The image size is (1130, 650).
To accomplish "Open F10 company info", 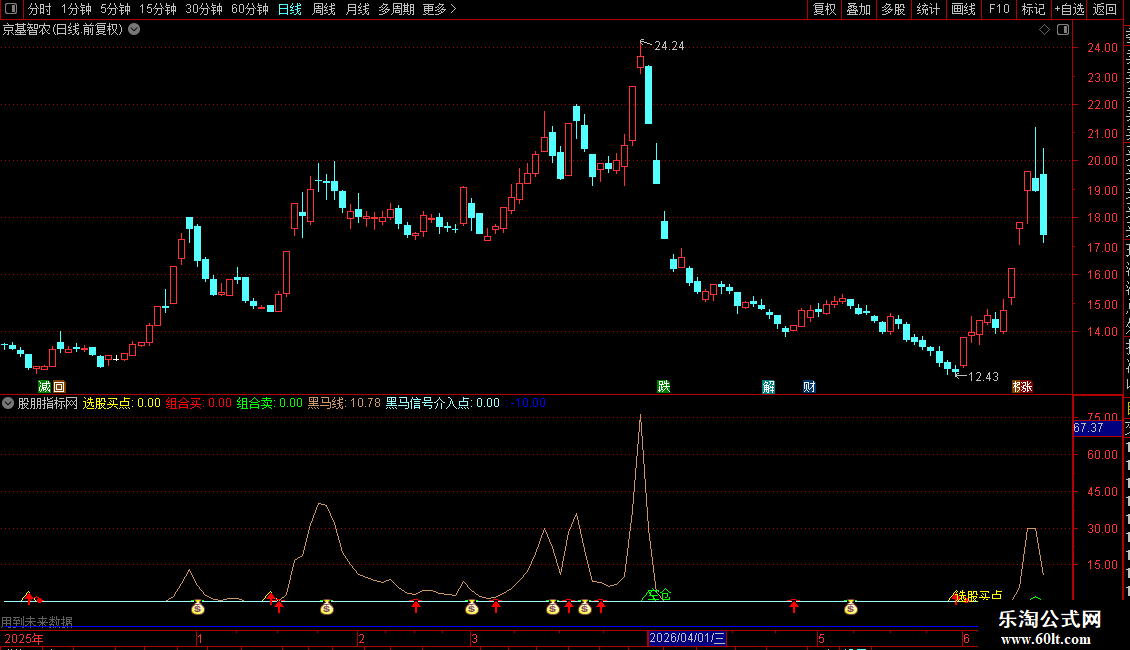I will point(999,9).
